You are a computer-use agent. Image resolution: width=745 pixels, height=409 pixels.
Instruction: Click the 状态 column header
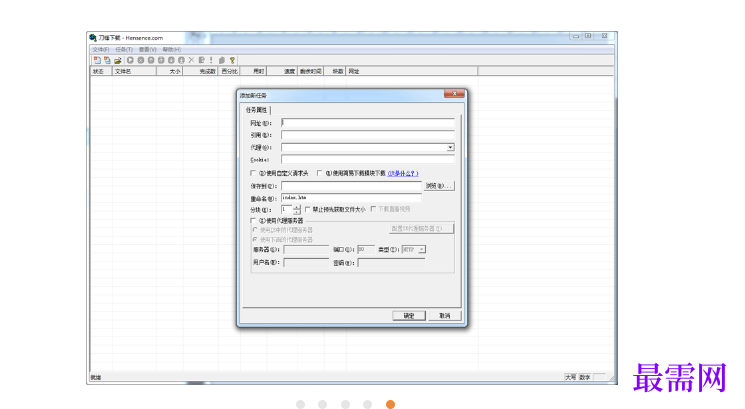tap(101, 71)
